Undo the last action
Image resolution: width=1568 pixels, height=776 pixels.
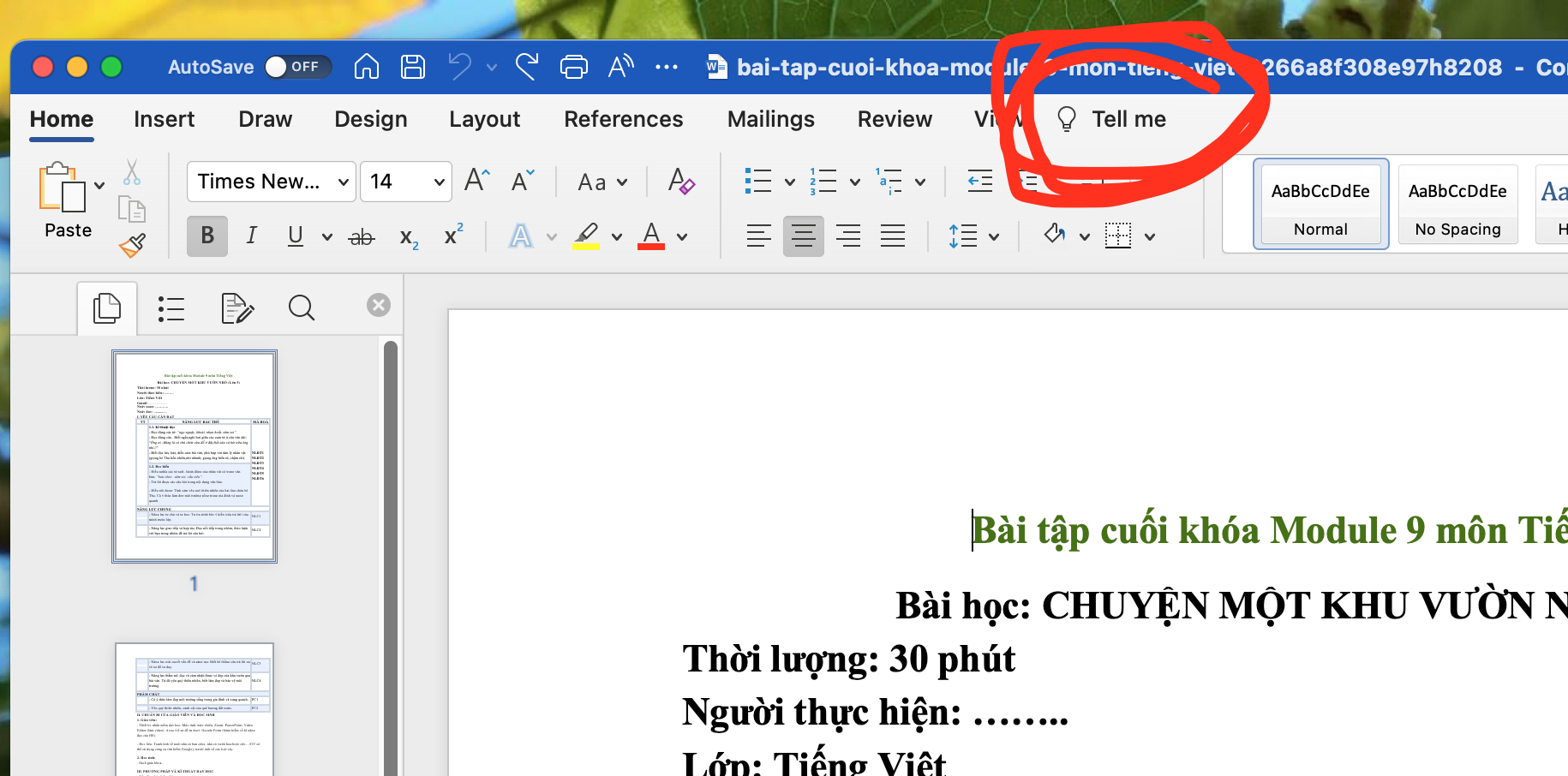pos(460,66)
